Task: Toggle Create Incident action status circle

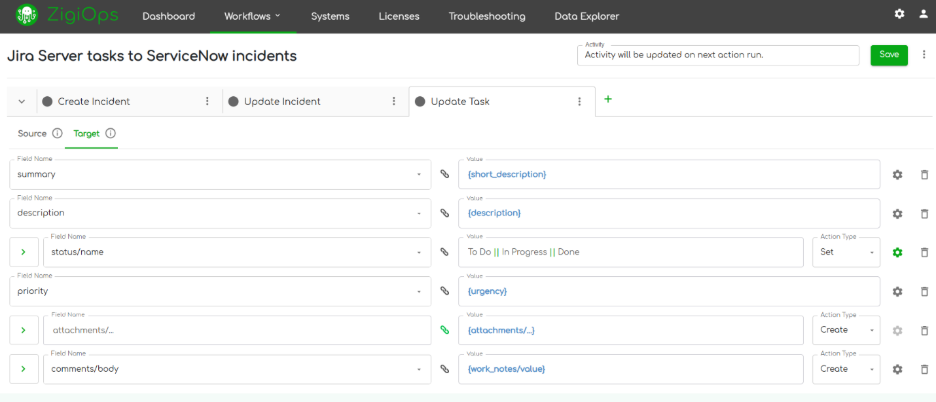Action: coord(47,102)
